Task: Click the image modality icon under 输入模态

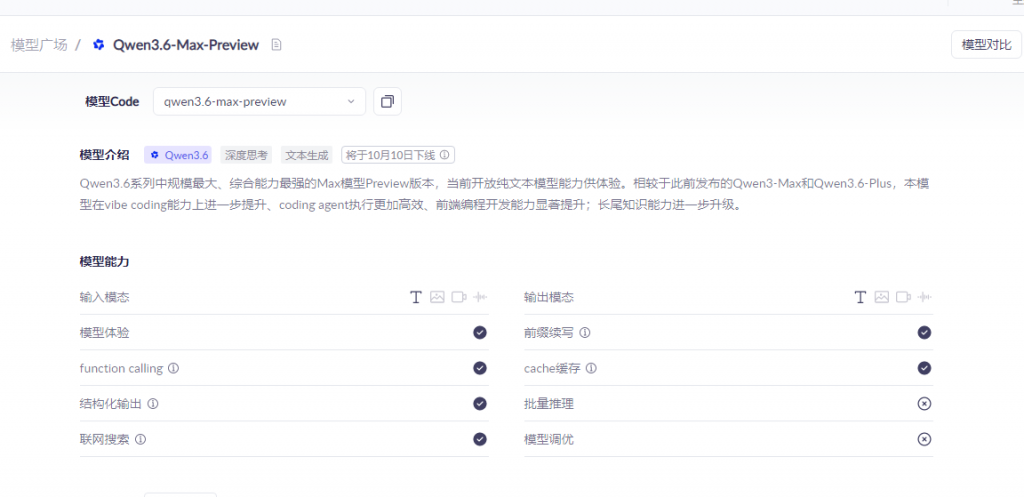Action: [x=437, y=297]
